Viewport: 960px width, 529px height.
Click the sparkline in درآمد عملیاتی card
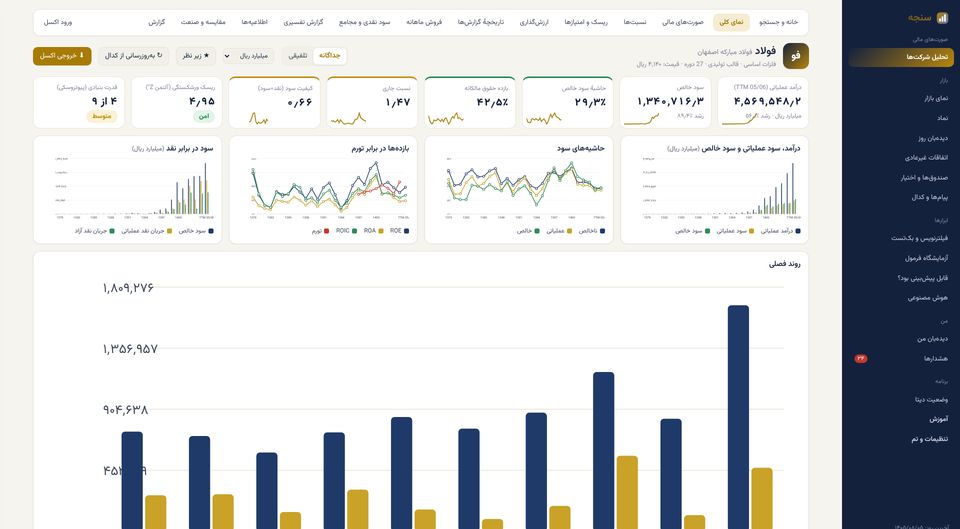(x=740, y=119)
